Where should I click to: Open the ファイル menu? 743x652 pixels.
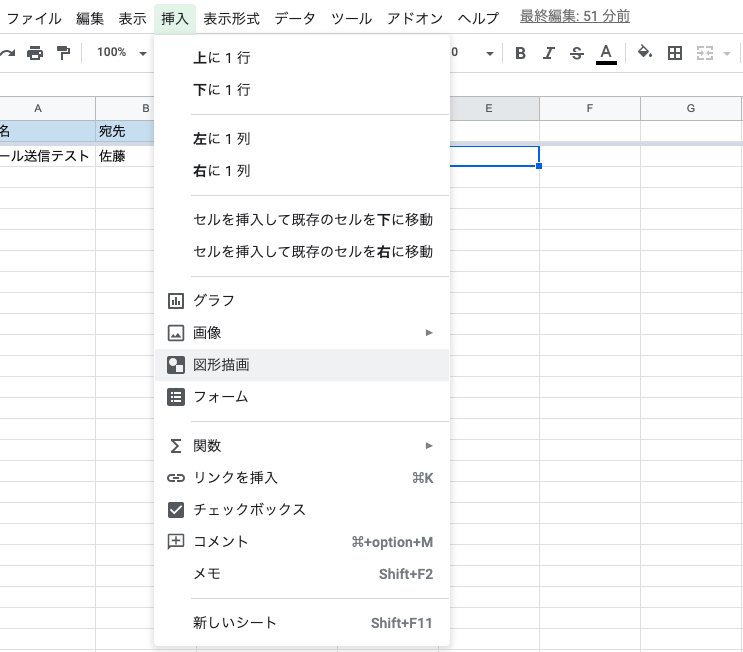(x=34, y=18)
